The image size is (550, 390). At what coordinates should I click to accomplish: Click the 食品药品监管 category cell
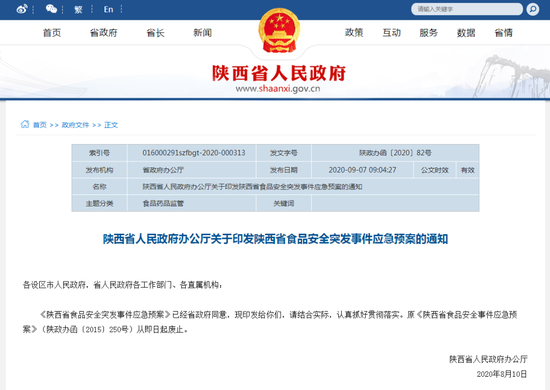[x=192, y=203]
